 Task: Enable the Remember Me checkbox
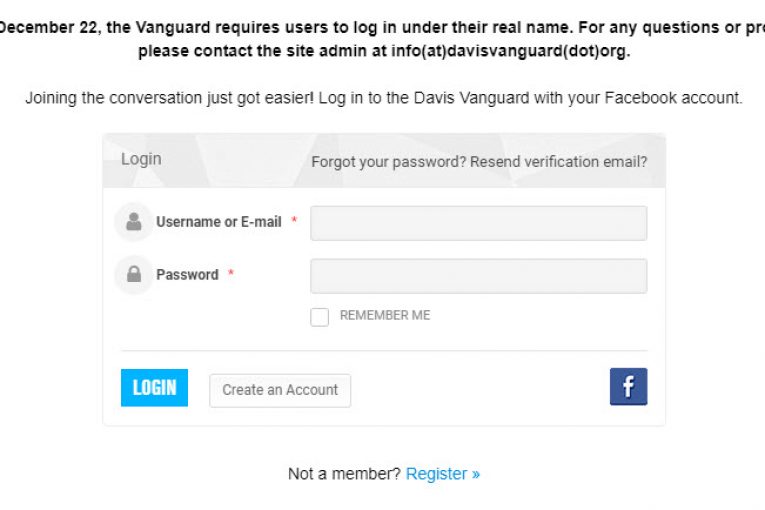point(319,317)
